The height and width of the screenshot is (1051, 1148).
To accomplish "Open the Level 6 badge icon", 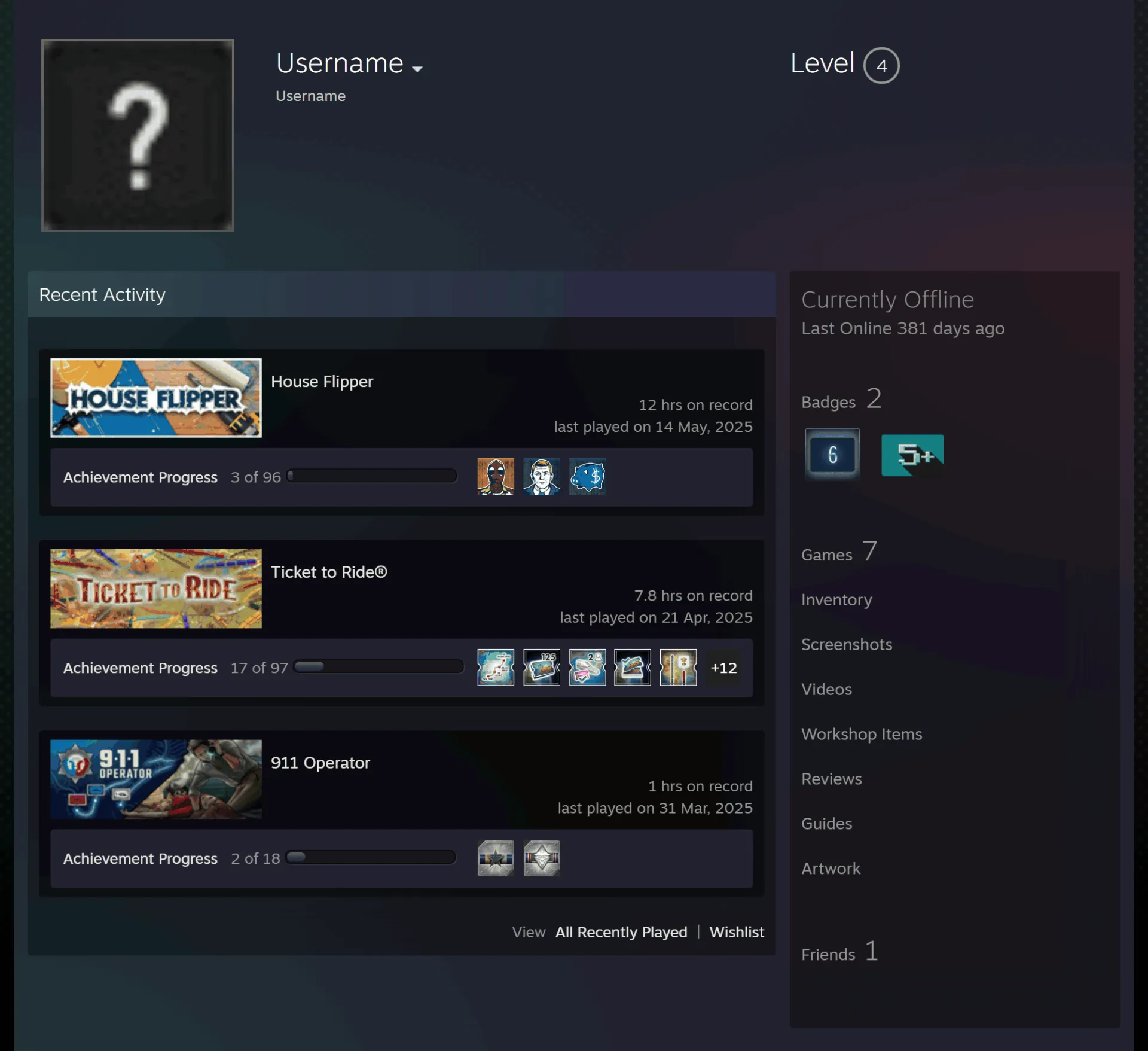I will [x=832, y=454].
